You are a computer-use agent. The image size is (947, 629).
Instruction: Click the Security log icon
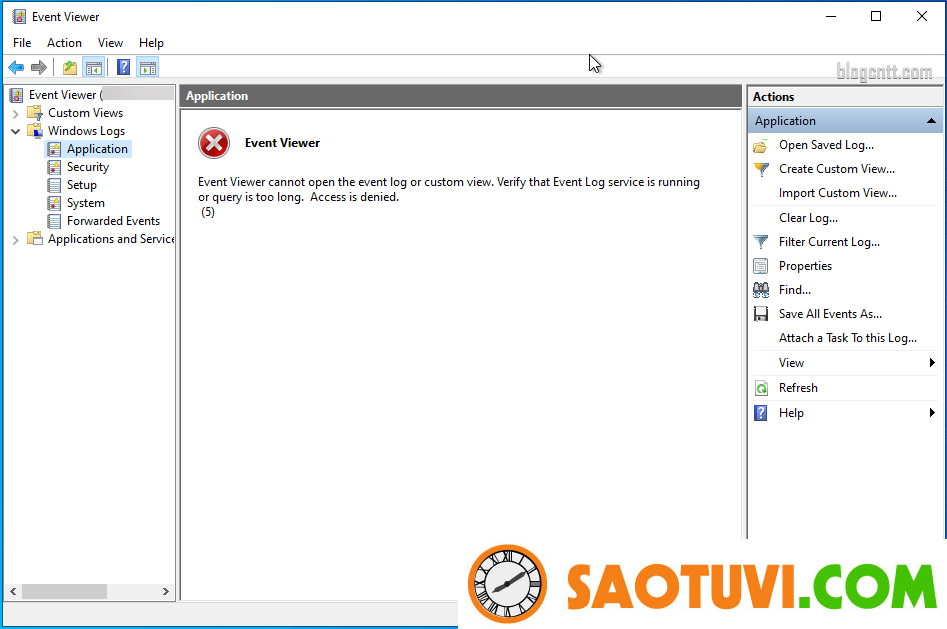(x=54, y=167)
